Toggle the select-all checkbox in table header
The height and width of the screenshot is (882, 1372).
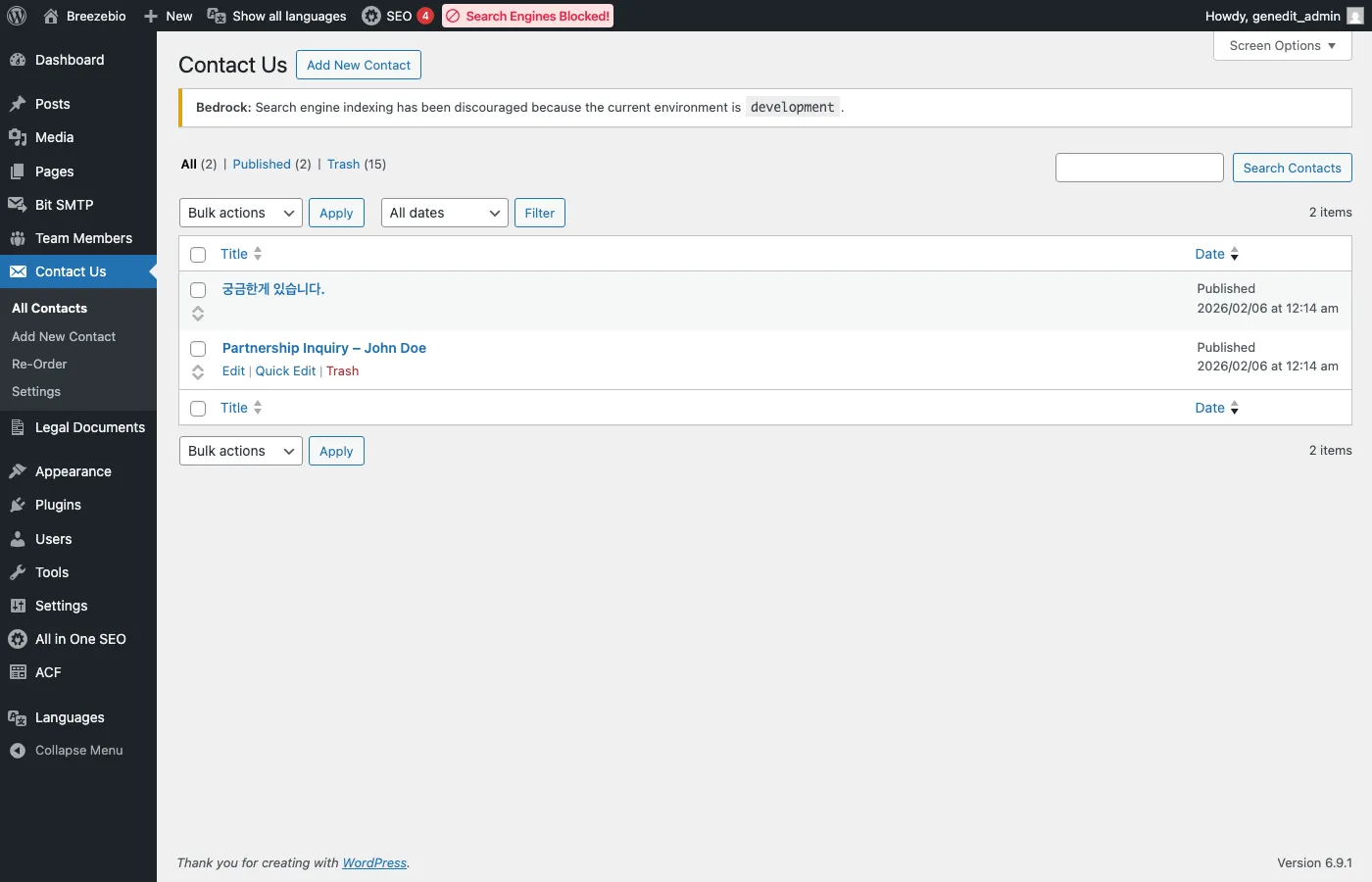click(x=198, y=255)
